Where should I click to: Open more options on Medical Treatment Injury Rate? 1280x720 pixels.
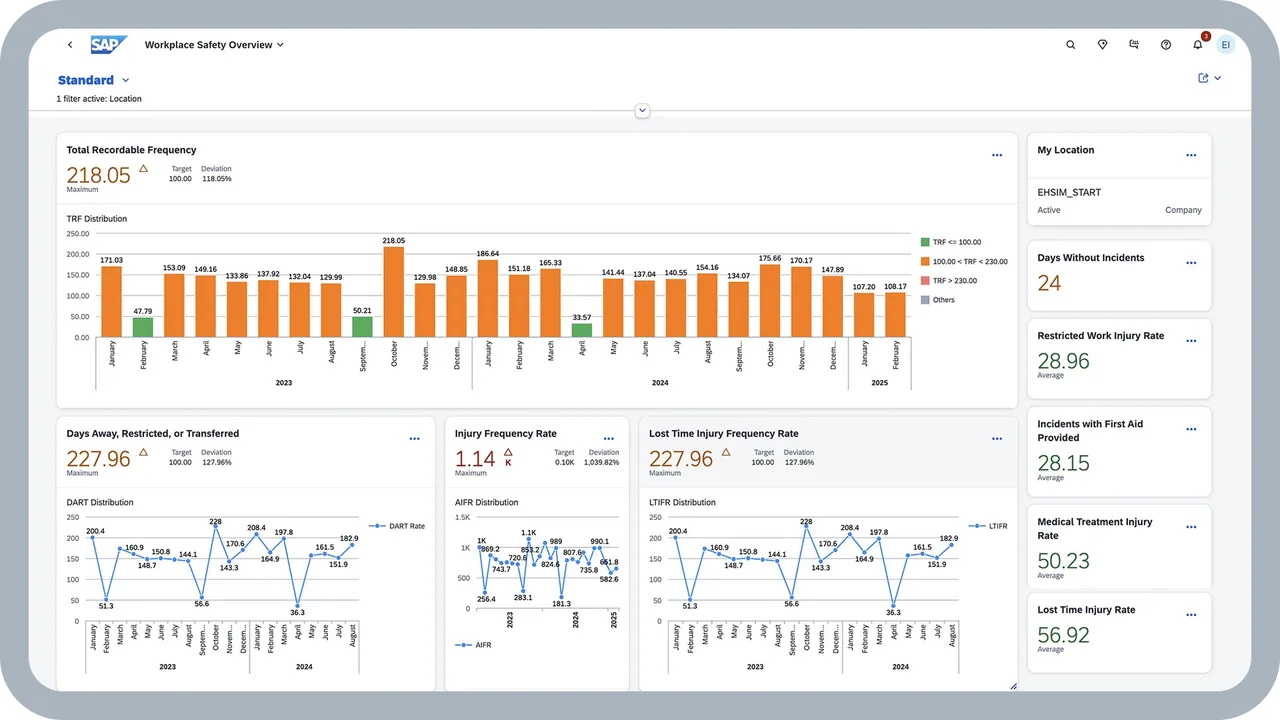pyautogui.click(x=1191, y=527)
